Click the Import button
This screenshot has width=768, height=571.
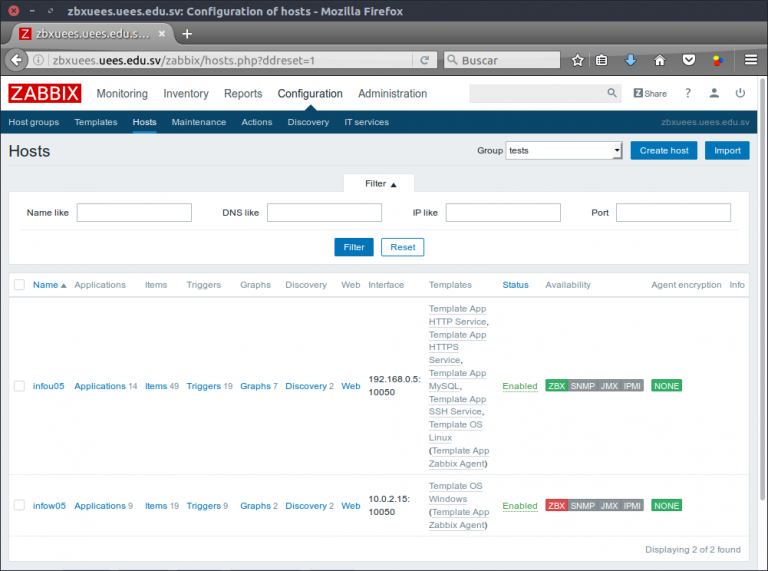[727, 150]
